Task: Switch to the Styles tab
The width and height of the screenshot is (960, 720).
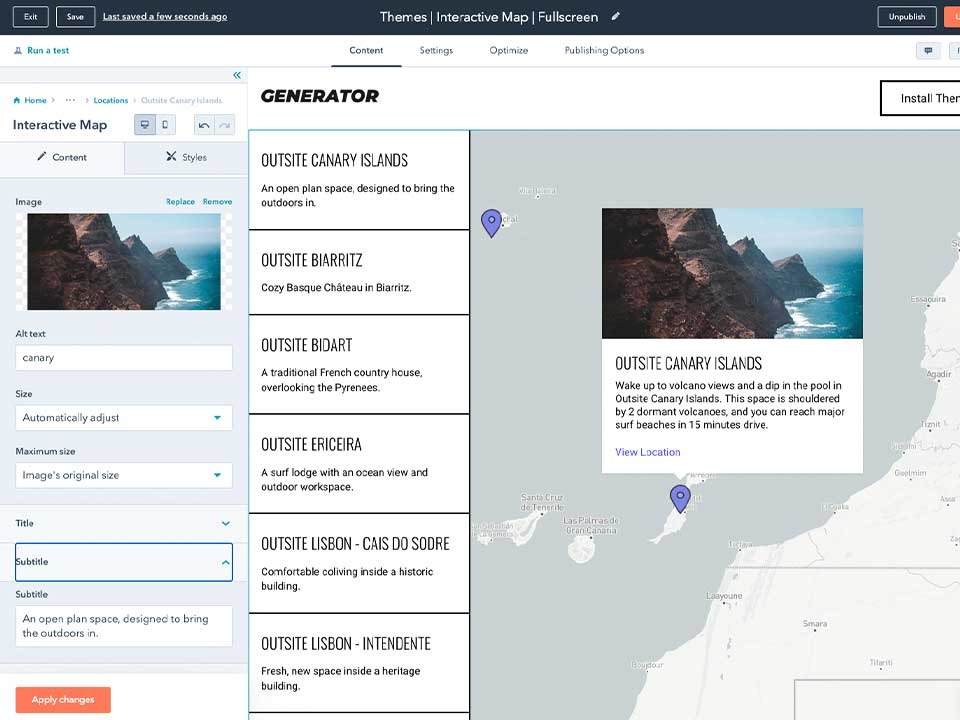Action: pyautogui.click(x=186, y=157)
